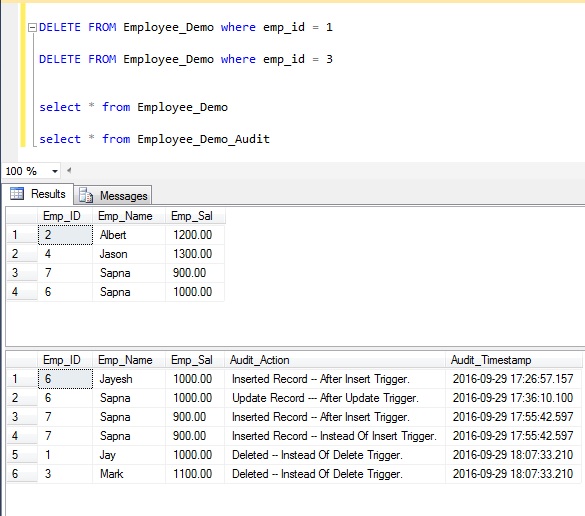Click the cell with name Albert
Screen dimensions: 585x516
click(129, 235)
